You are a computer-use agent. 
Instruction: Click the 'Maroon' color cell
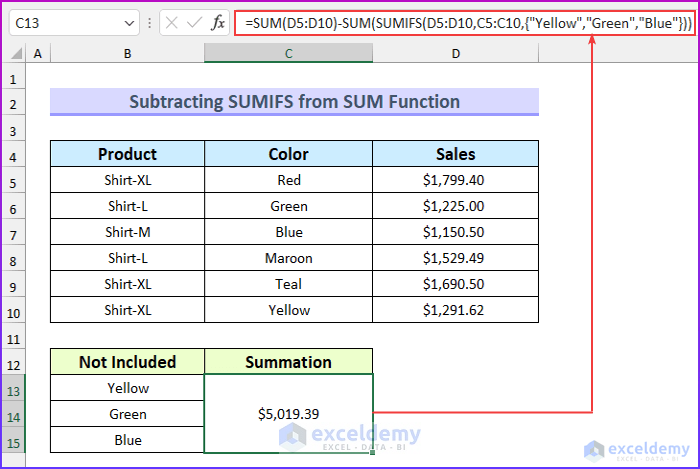288,258
